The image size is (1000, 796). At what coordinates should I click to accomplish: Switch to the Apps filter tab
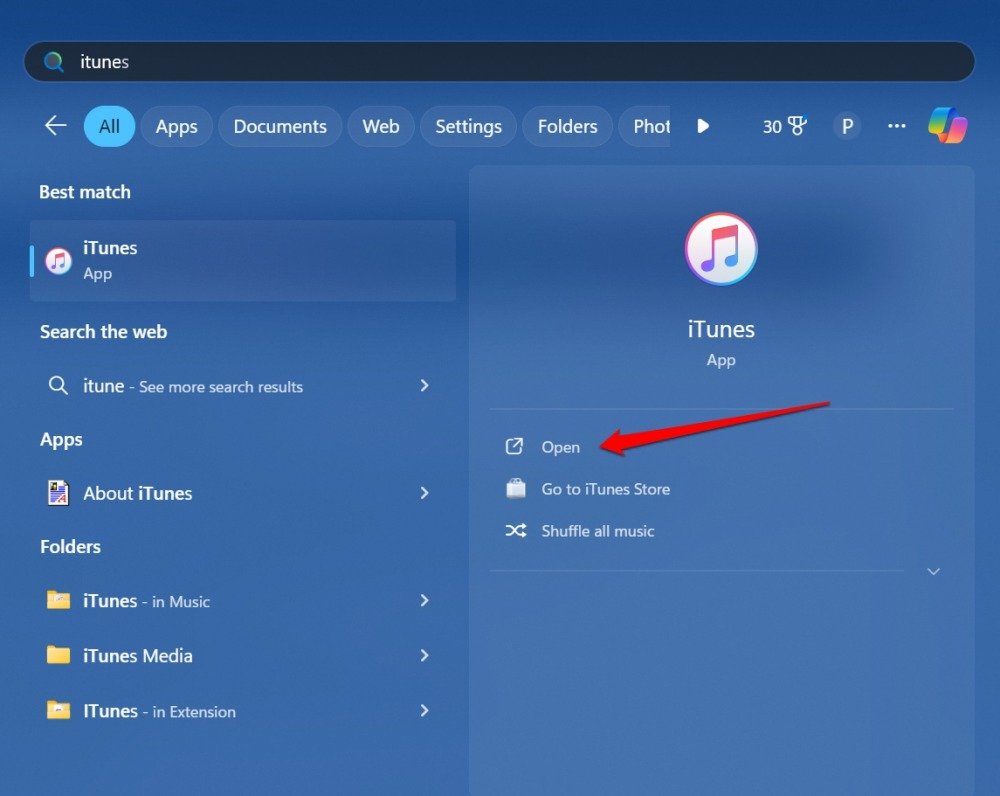pyautogui.click(x=176, y=126)
